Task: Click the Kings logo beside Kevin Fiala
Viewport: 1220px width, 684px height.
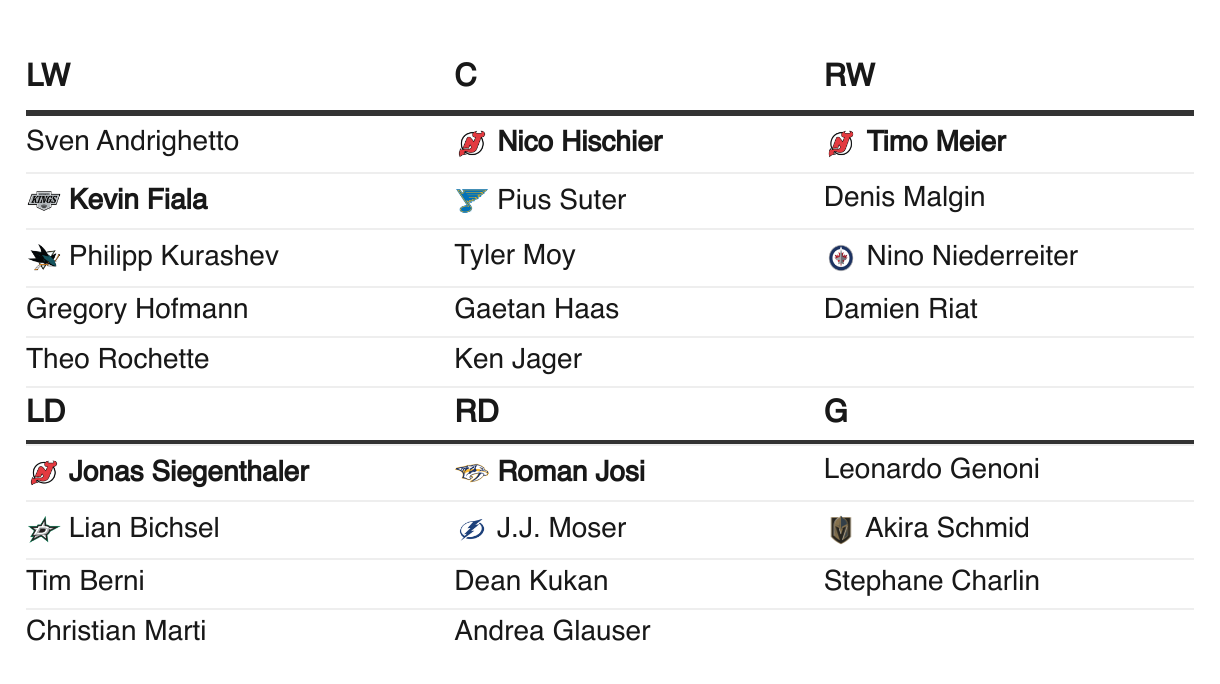Action: [44, 200]
